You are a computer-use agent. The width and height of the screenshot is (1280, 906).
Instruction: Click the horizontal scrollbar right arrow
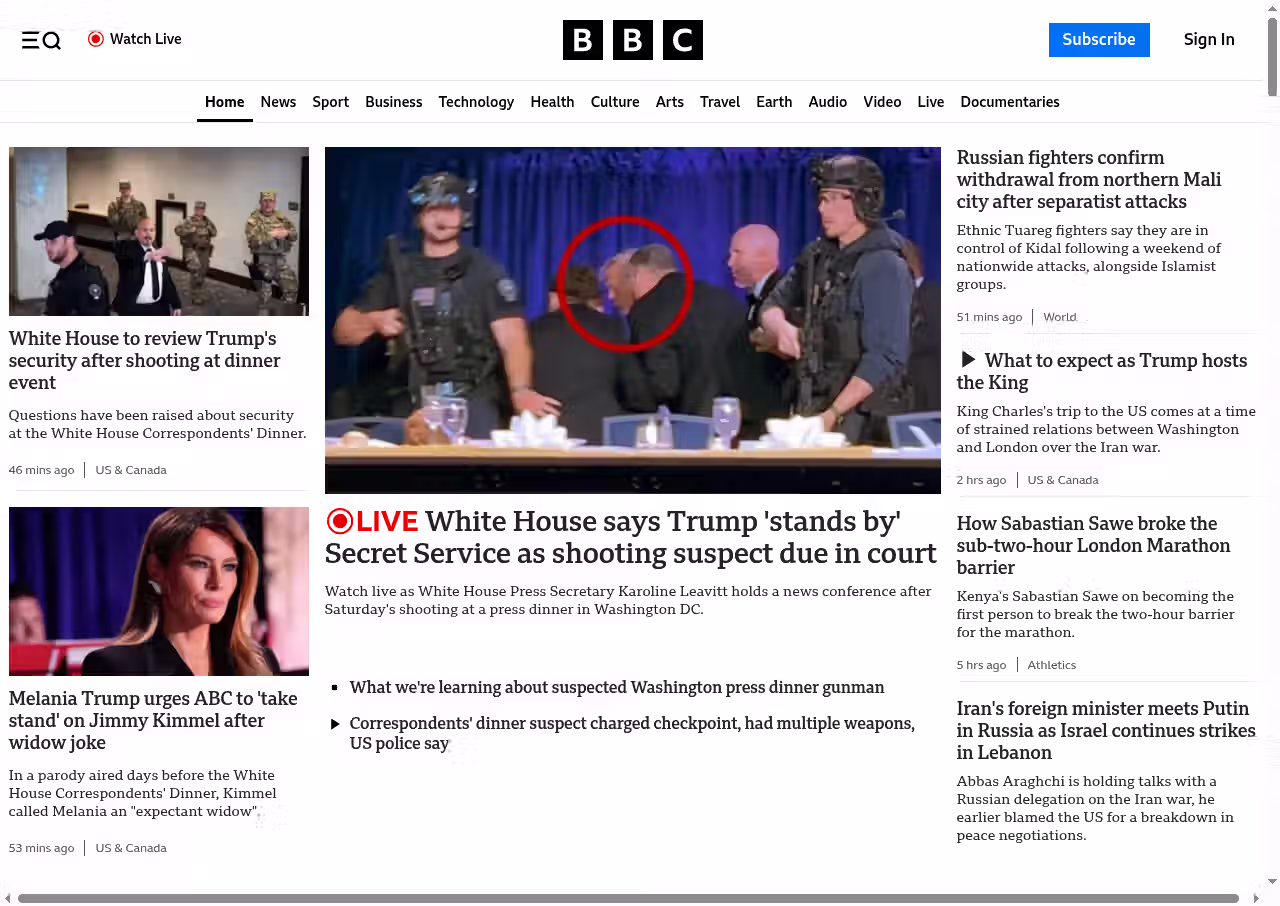coord(1256,898)
